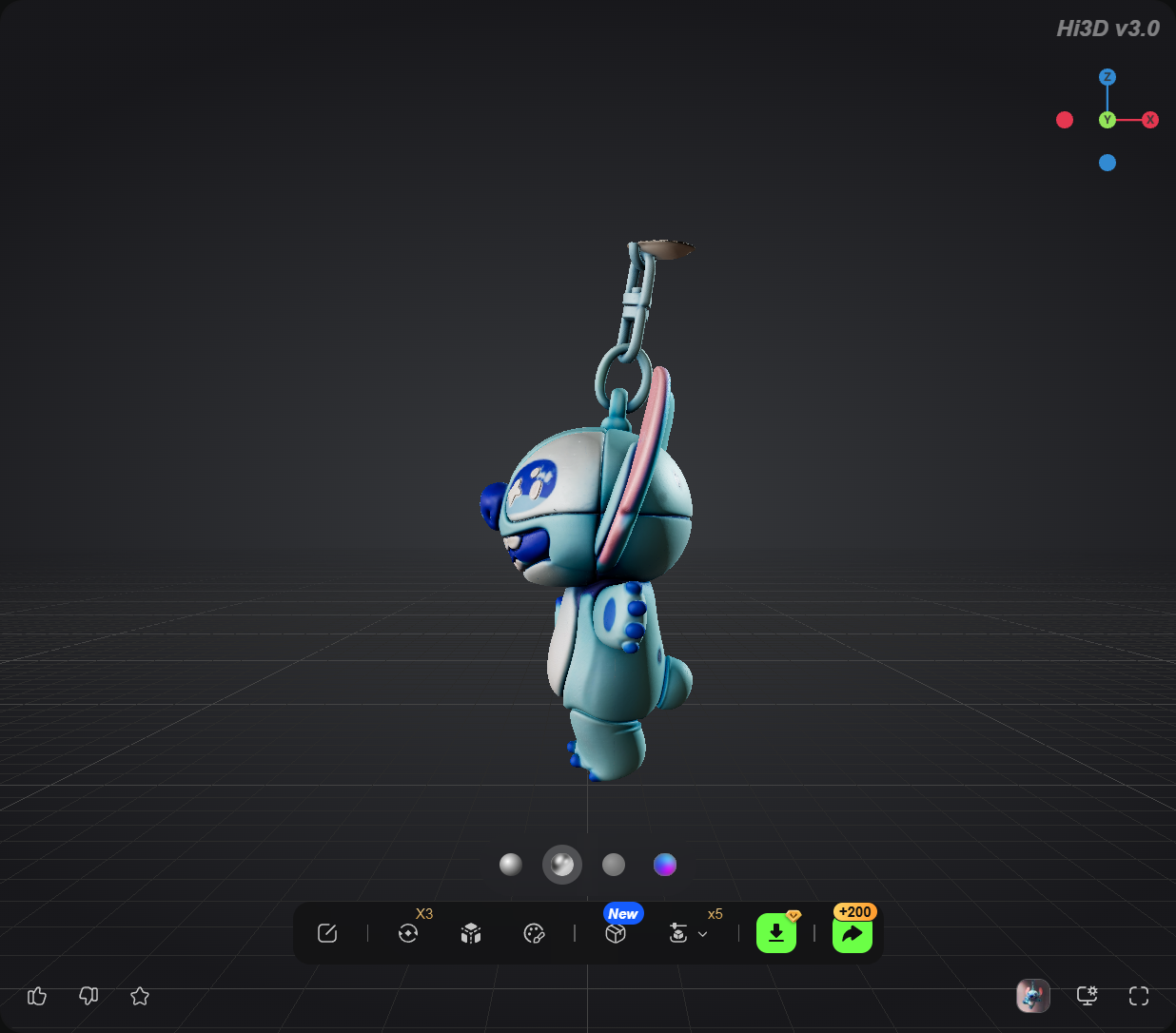Download the 3D model with green button

pyautogui.click(x=776, y=933)
